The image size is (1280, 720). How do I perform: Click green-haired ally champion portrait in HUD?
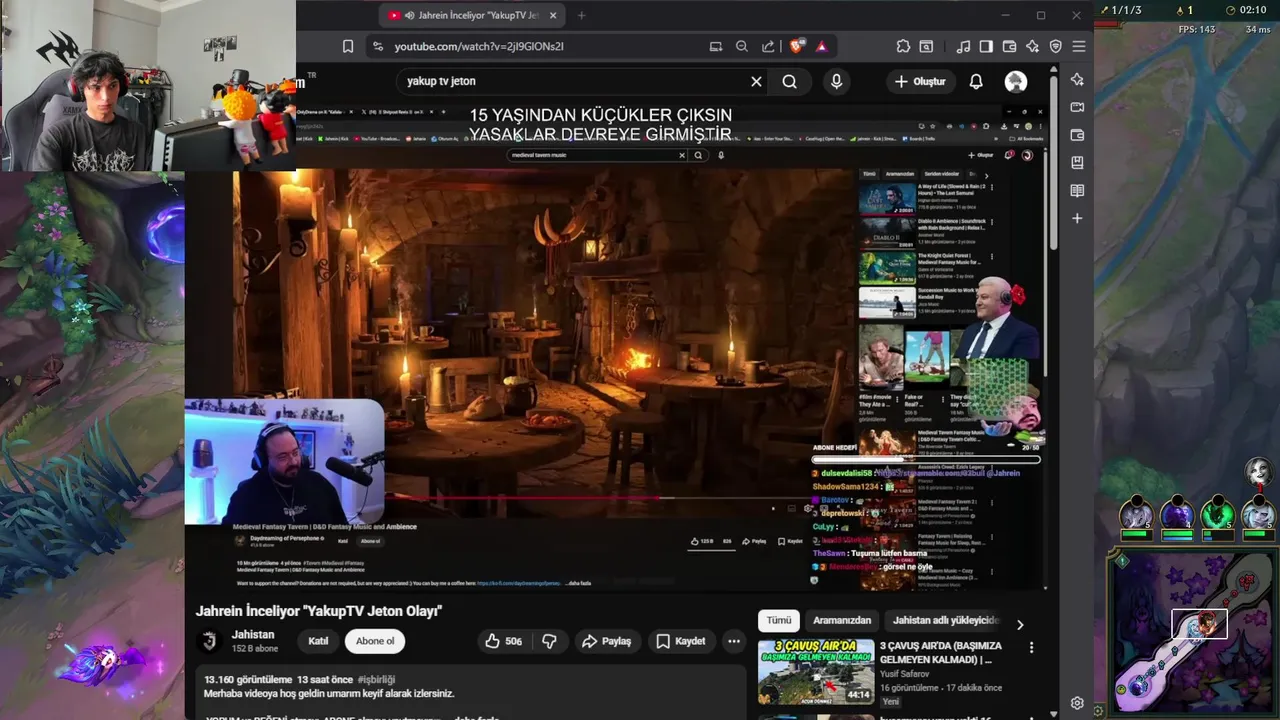[1217, 514]
